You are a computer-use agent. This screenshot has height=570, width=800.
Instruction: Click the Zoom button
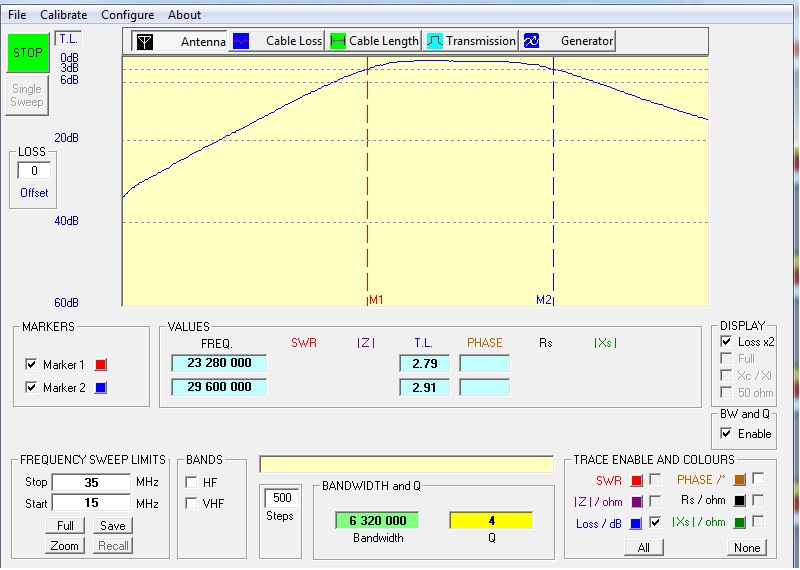coord(64,546)
